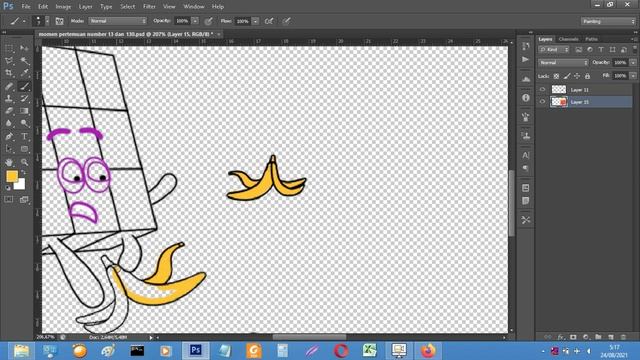Toggle pressure for opacity button
Viewport: 640px width, 360px height.
click(209, 21)
